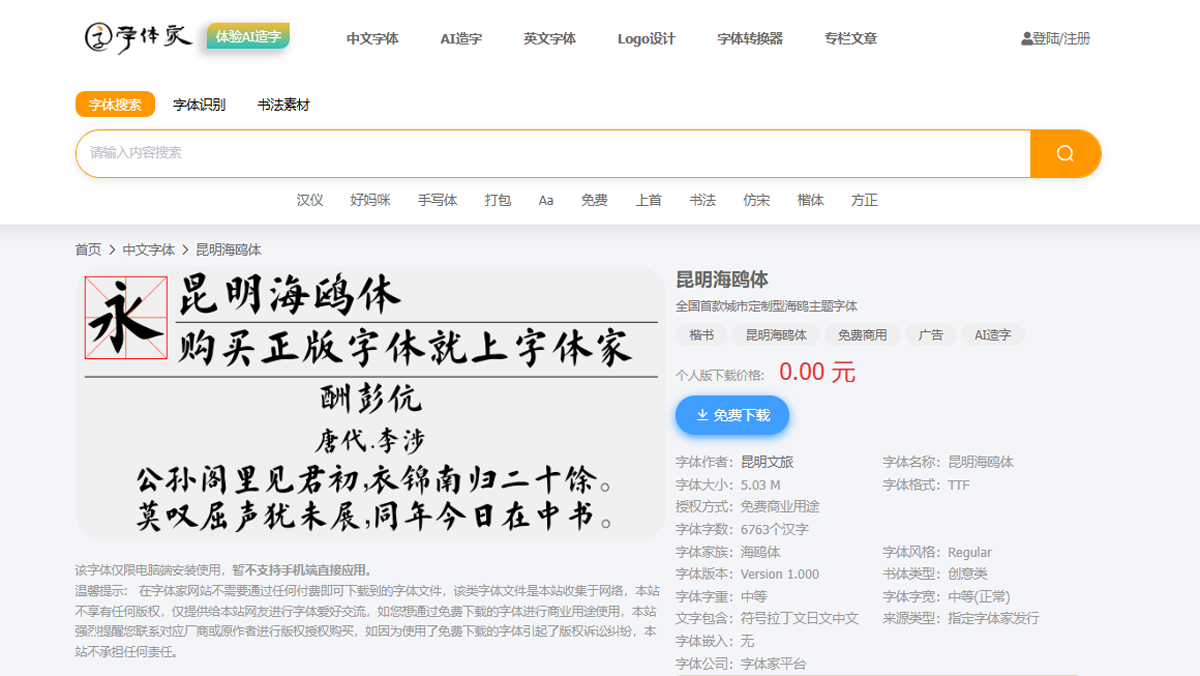The height and width of the screenshot is (676, 1200).
Task: Click 中文字体 in the breadcrumb
Action: [x=149, y=250]
